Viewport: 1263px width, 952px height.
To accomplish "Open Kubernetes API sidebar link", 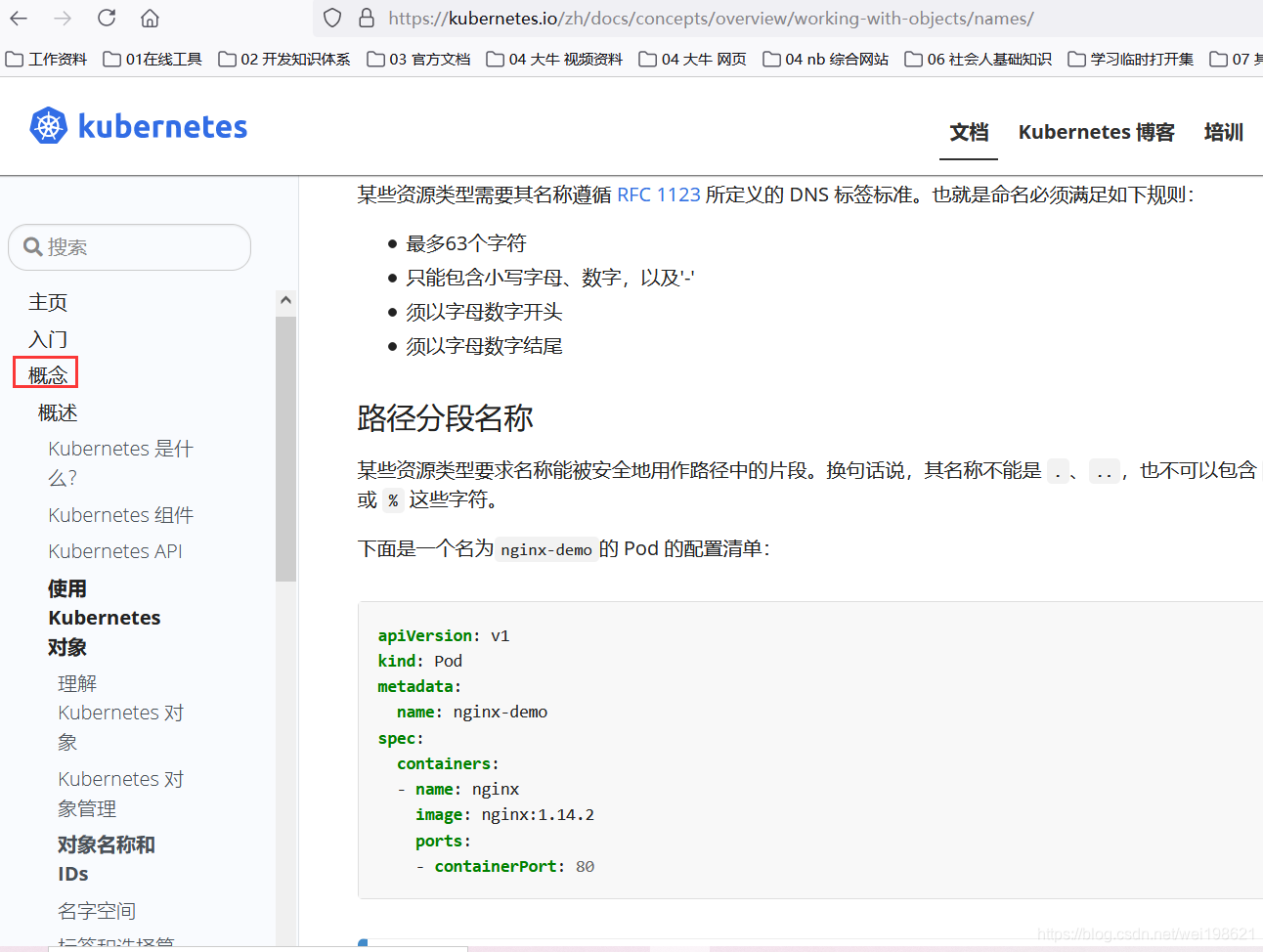I will point(115,551).
